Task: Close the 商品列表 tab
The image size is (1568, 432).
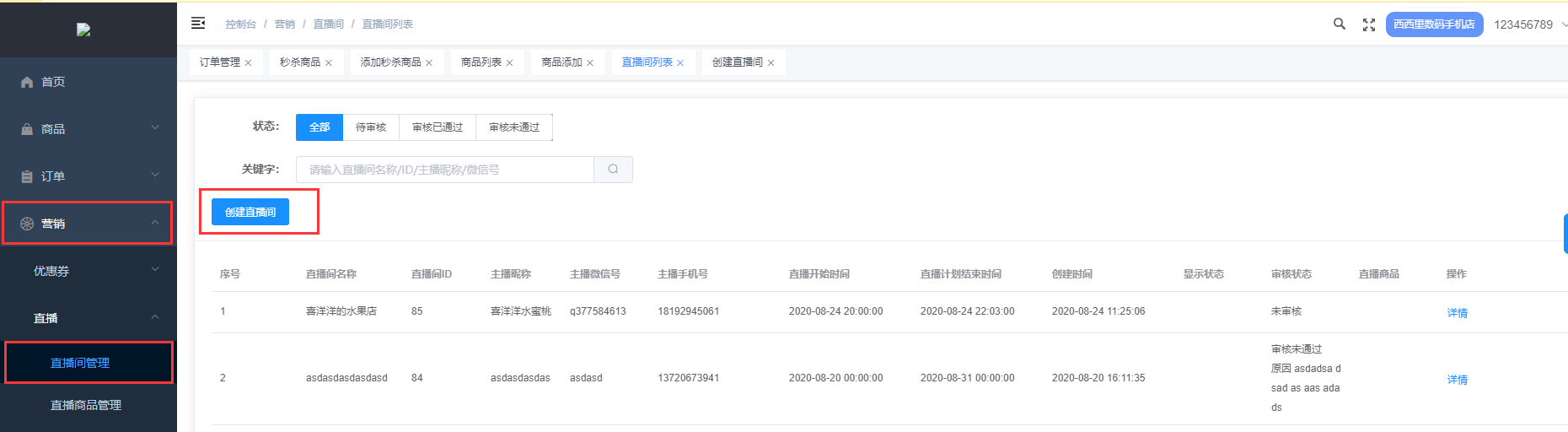Action: pos(509,63)
